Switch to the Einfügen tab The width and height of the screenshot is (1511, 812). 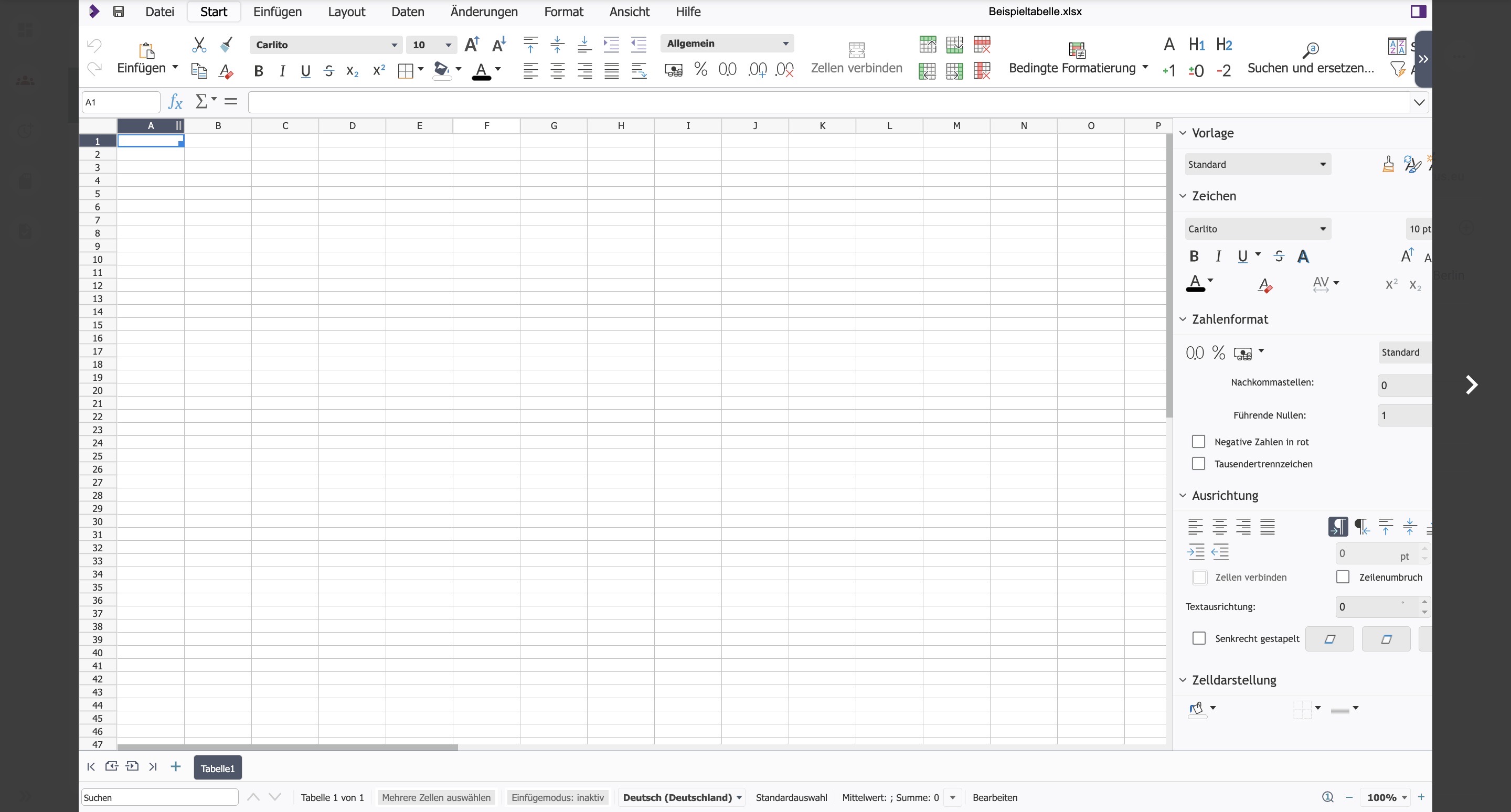pyautogui.click(x=278, y=12)
